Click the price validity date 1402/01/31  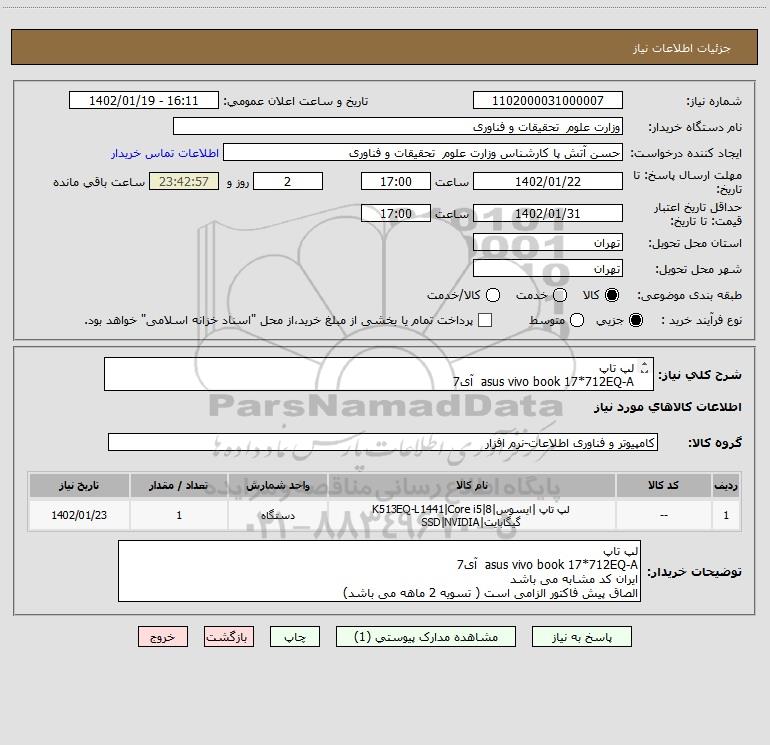tap(548, 214)
